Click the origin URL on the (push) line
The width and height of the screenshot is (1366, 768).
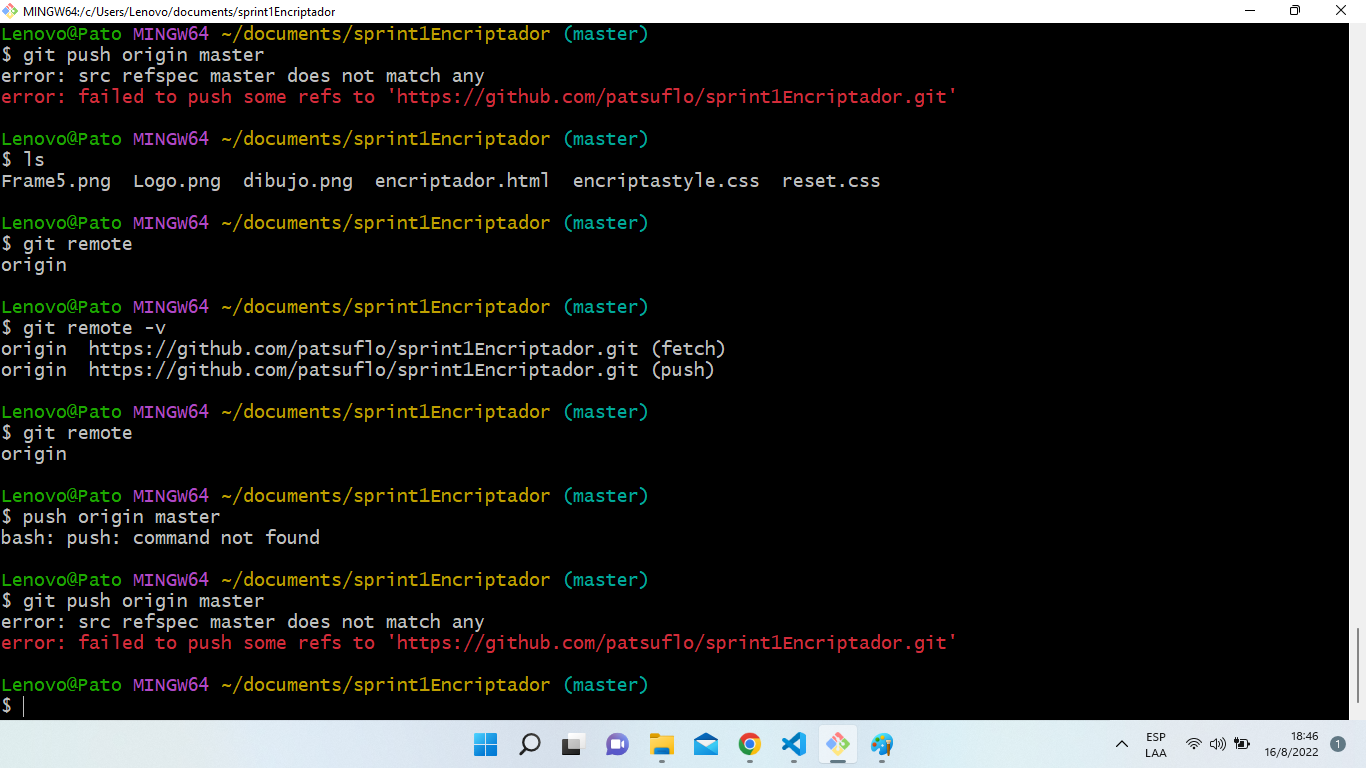coord(363,370)
